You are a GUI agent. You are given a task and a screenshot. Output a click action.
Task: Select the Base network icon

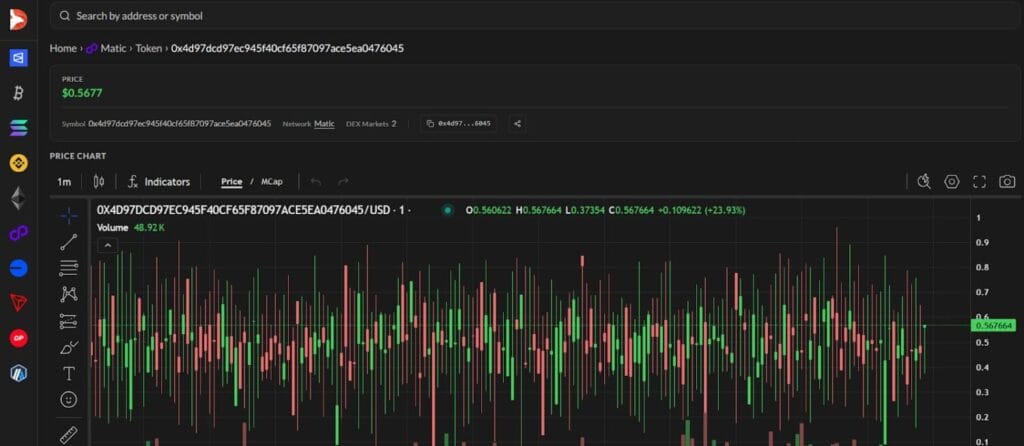(18, 268)
